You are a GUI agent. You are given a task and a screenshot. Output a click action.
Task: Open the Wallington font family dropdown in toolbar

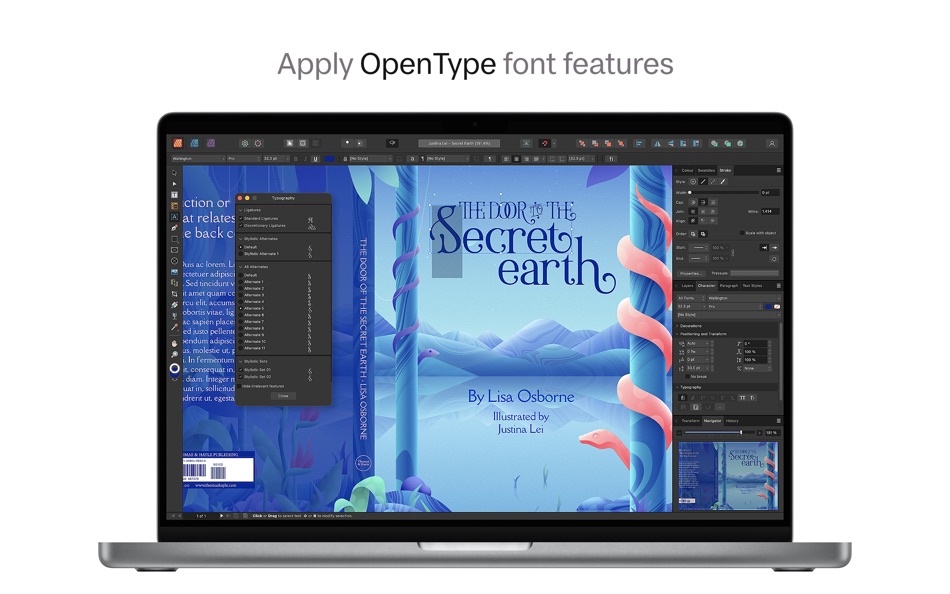(x=198, y=159)
